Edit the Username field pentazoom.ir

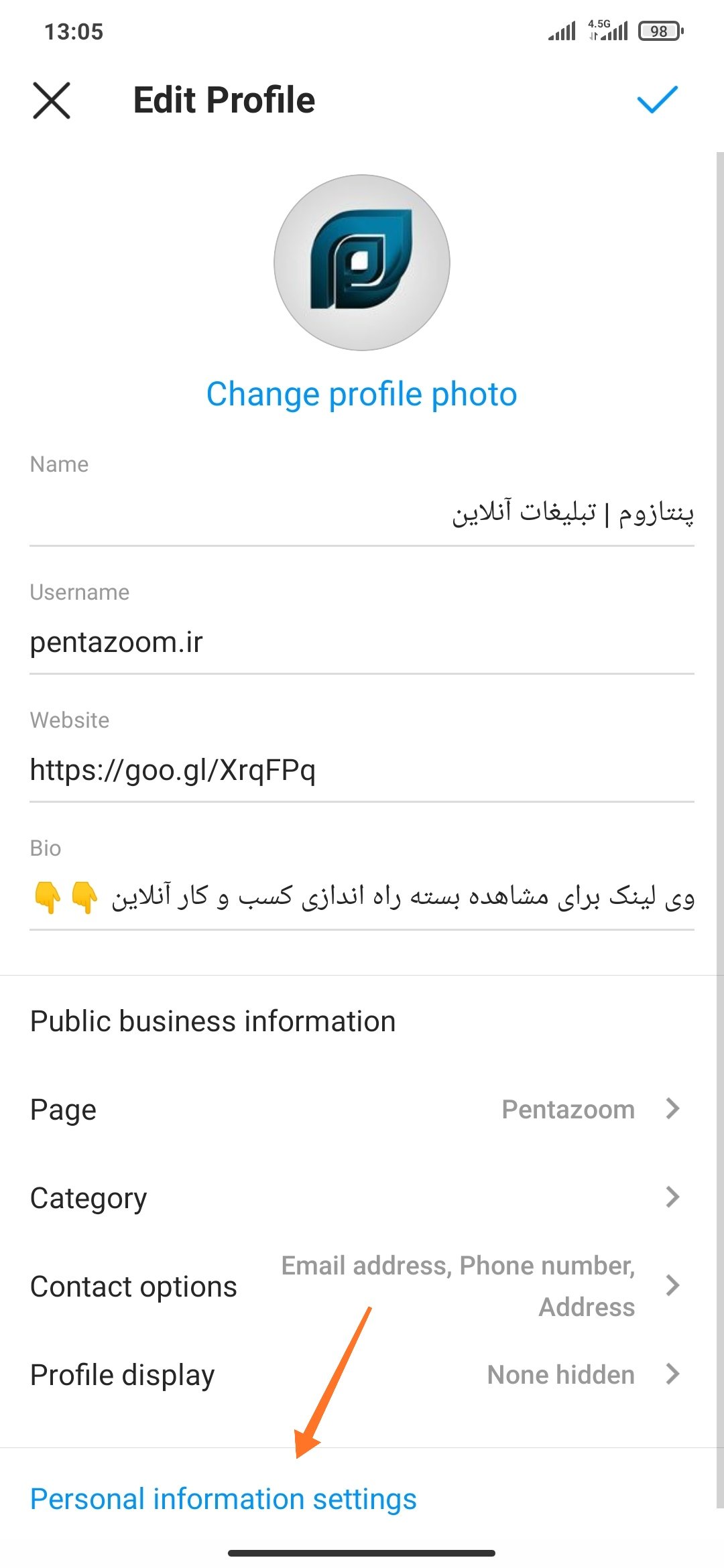pos(362,642)
